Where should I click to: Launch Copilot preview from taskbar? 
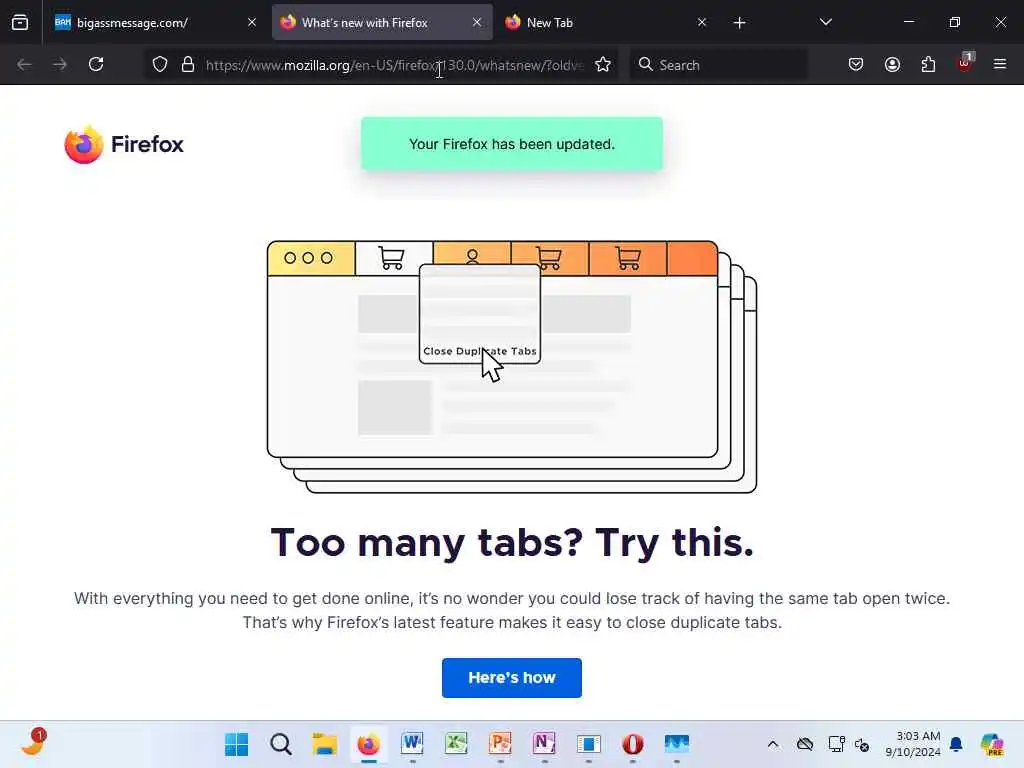click(x=992, y=744)
